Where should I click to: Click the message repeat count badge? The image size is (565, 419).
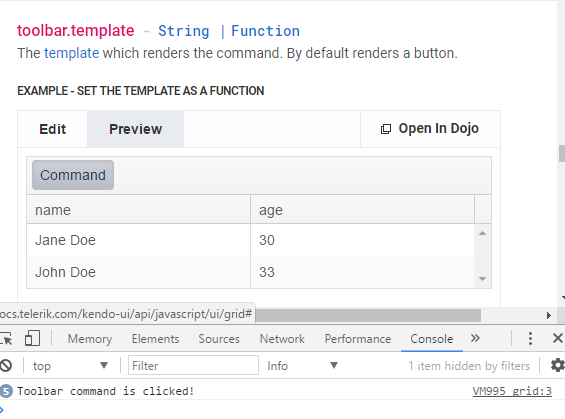pos(6,391)
